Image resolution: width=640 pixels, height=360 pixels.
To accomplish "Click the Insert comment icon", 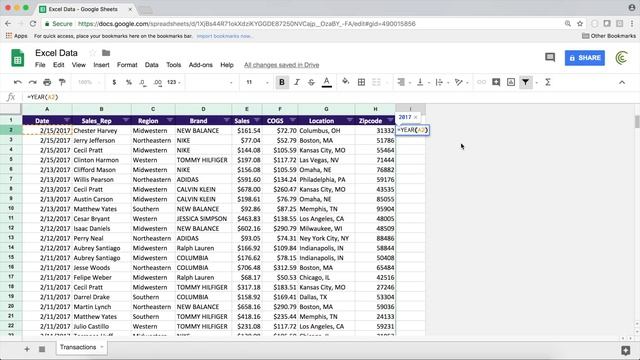I will pyautogui.click(x=496, y=82).
